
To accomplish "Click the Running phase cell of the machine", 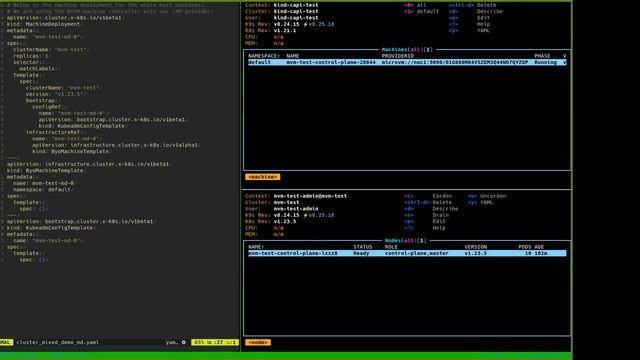I will pos(545,62).
